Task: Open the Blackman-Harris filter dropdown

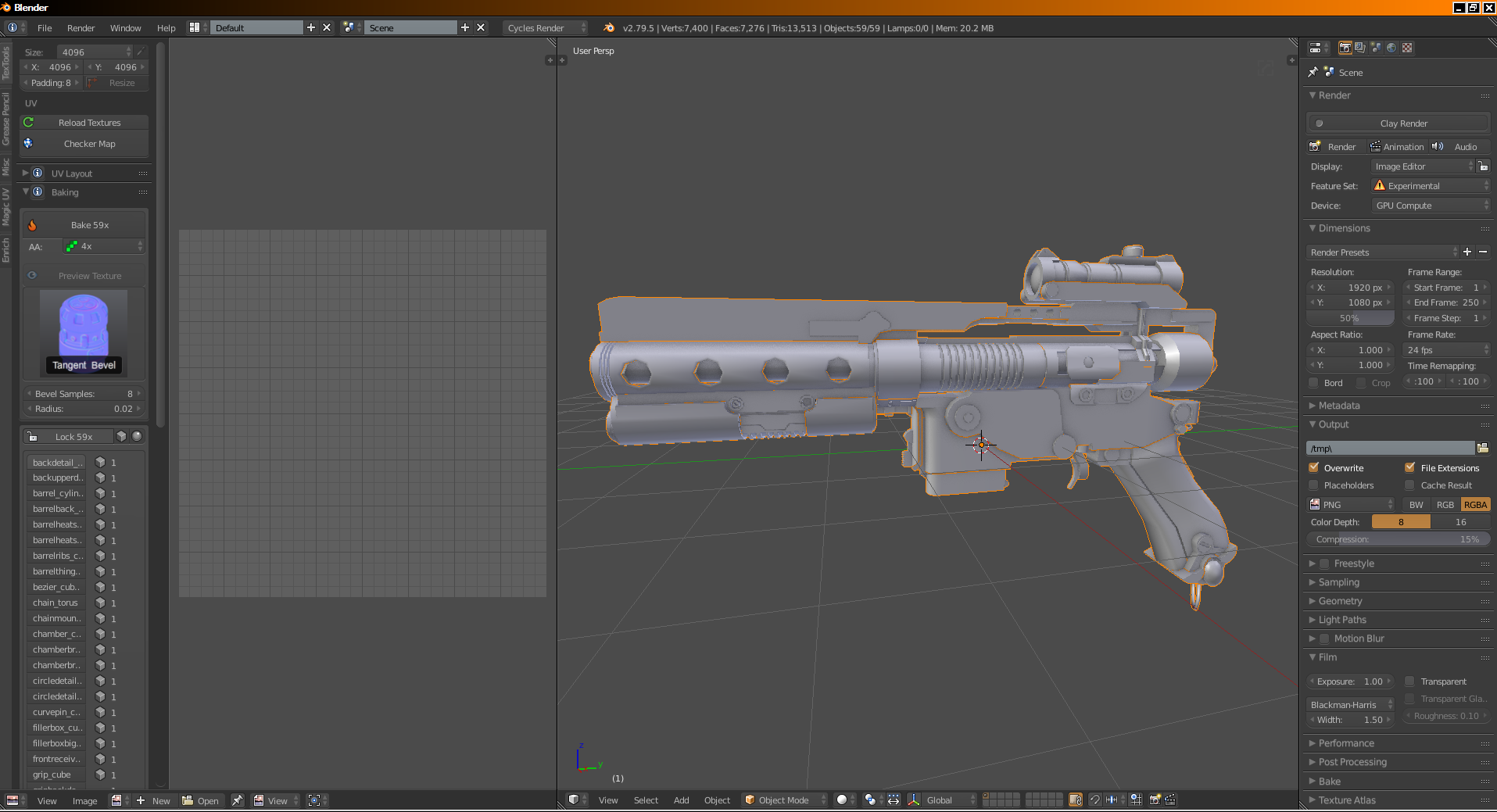Action: click(x=1351, y=704)
